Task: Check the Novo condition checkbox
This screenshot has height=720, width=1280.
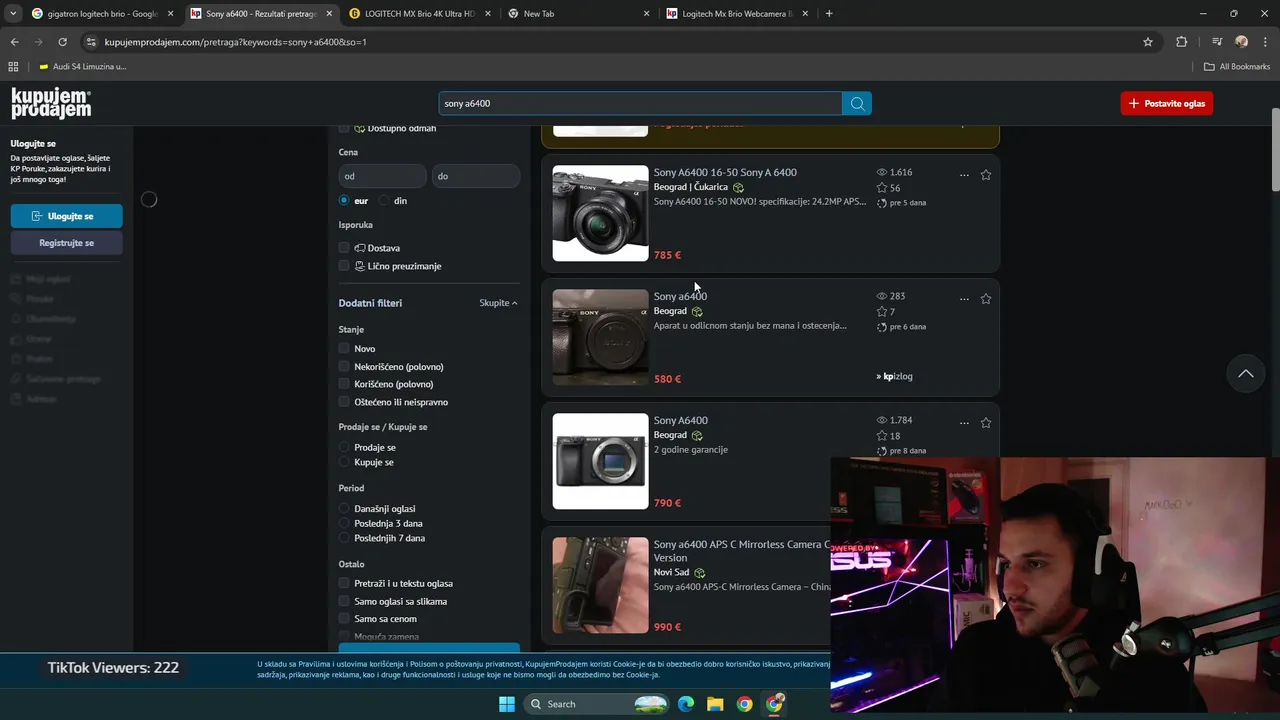Action: pyautogui.click(x=344, y=349)
